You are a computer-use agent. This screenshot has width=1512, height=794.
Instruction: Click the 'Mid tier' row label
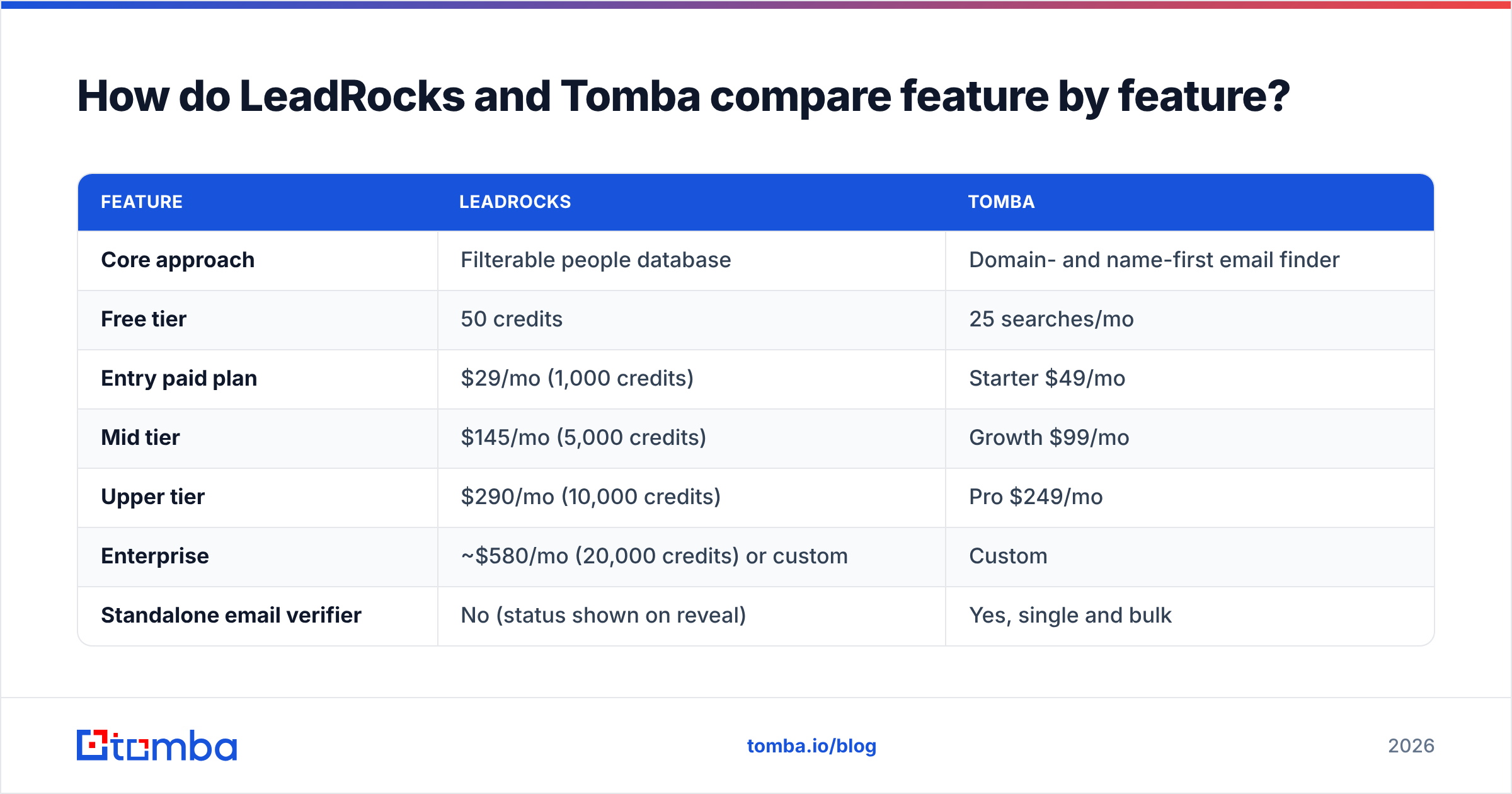(140, 438)
